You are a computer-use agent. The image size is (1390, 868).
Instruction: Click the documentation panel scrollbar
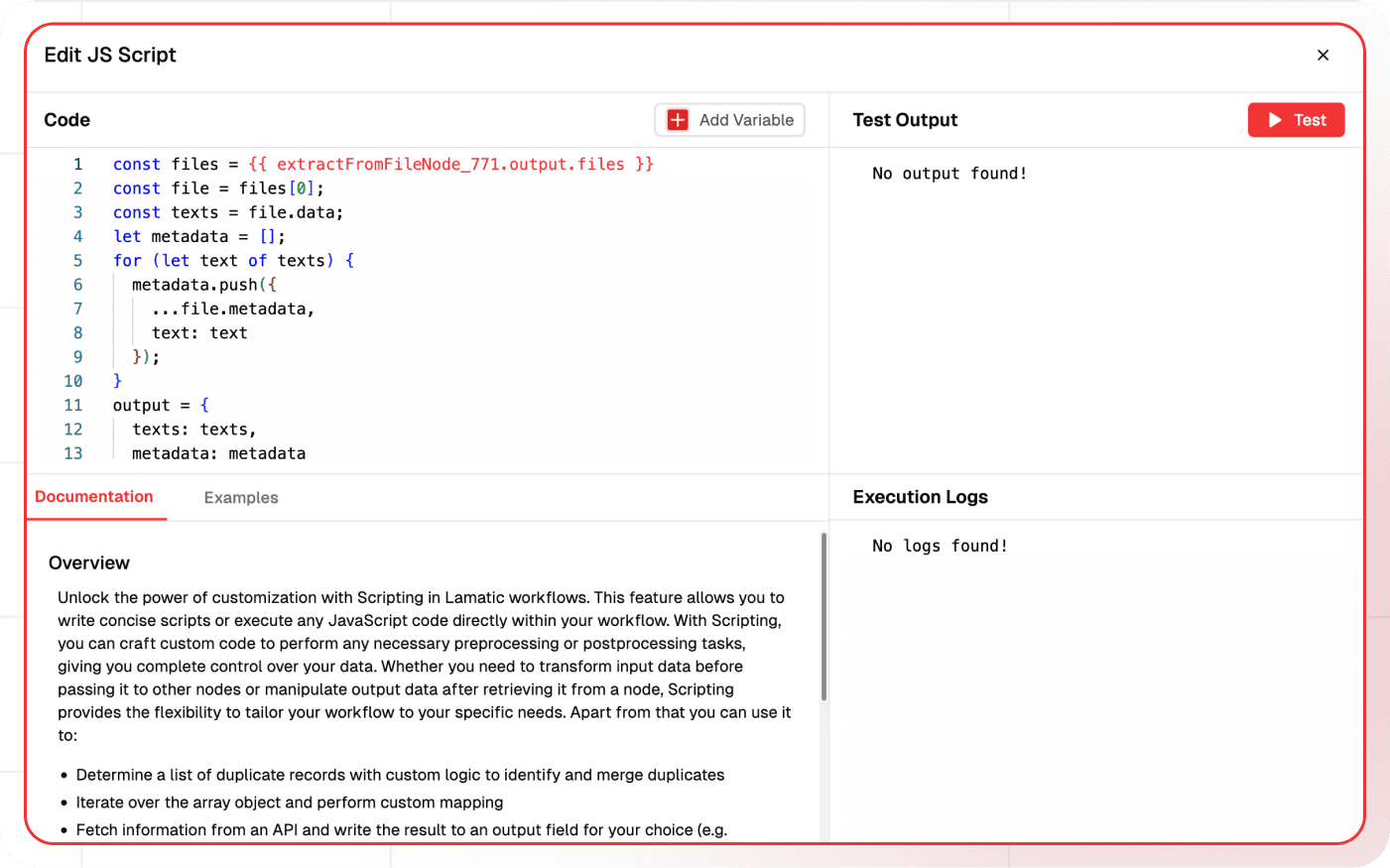tap(823, 617)
